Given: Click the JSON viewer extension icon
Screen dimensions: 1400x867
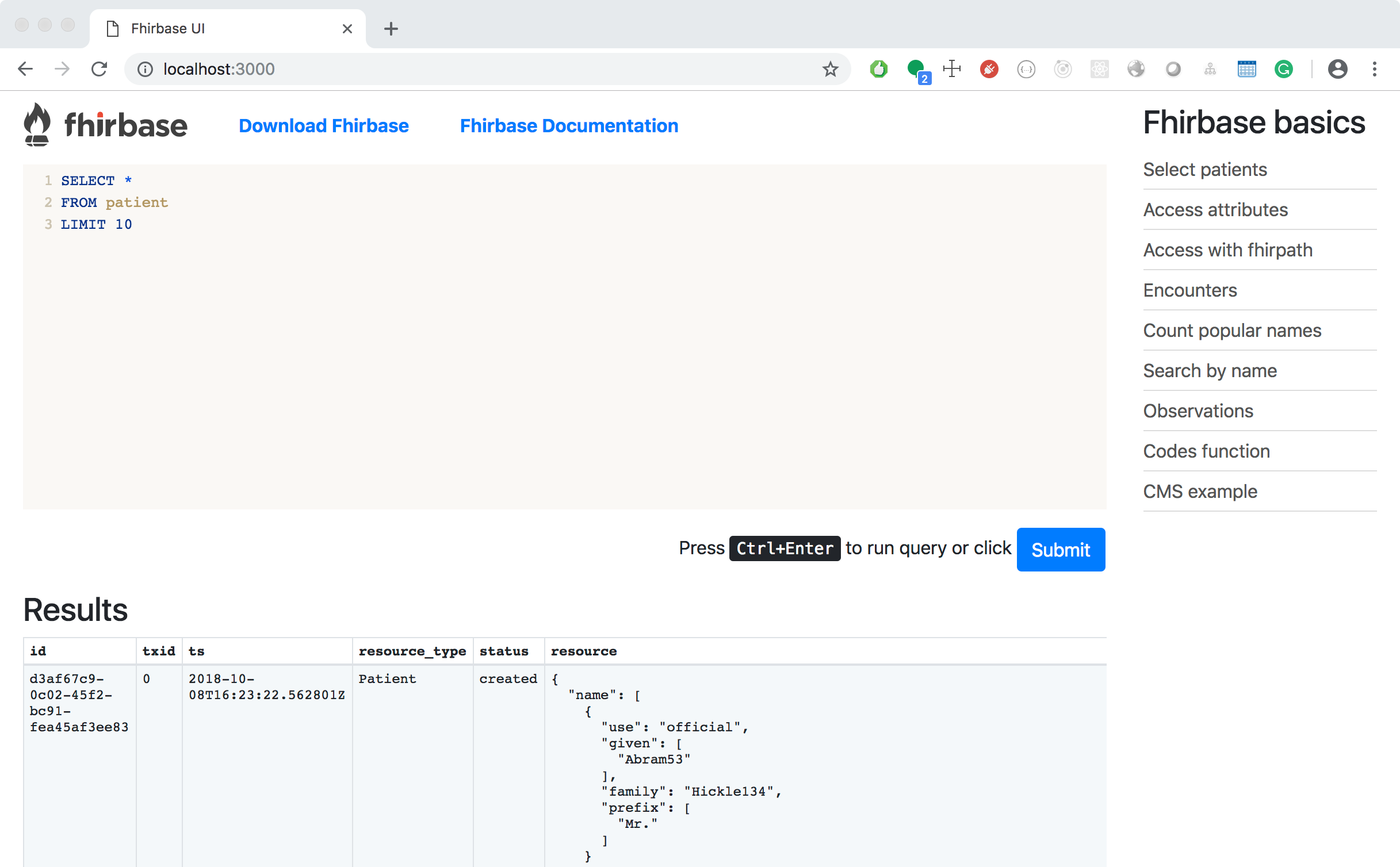Looking at the screenshot, I should pyautogui.click(x=1026, y=69).
